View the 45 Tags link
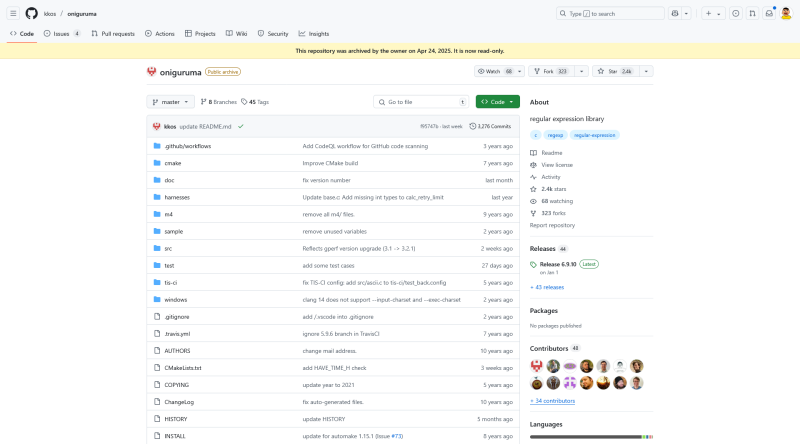Screen dimensions: 800x444 coord(255,102)
